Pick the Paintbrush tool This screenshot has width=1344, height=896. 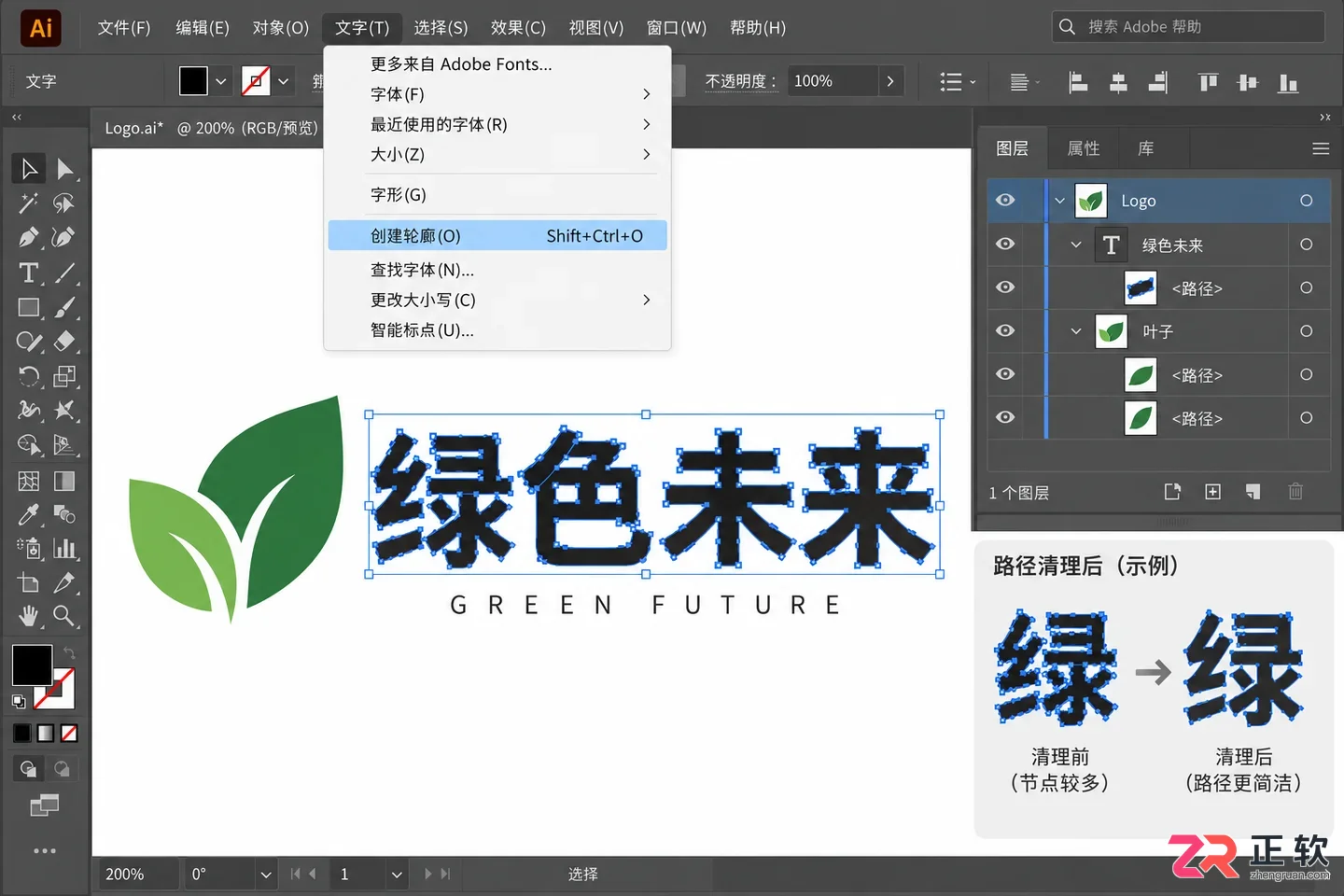click(x=64, y=307)
